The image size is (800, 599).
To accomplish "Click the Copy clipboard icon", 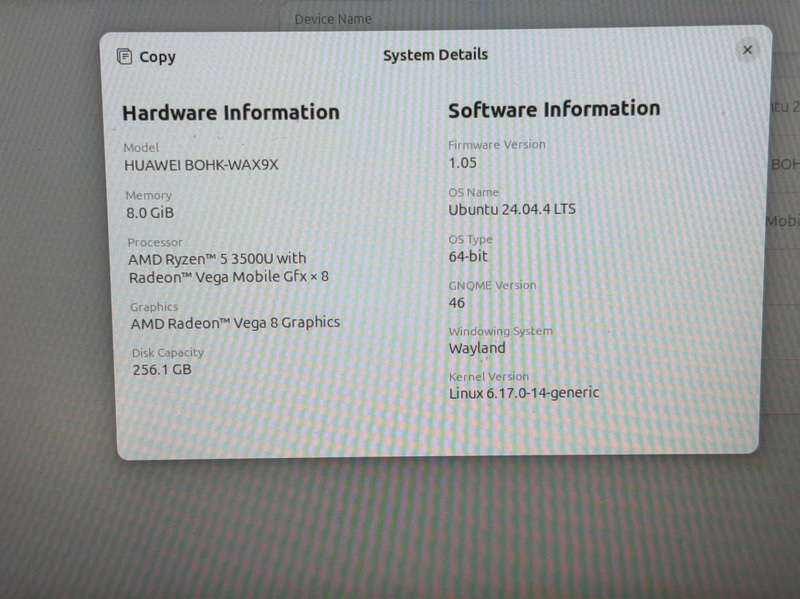I will [125, 57].
